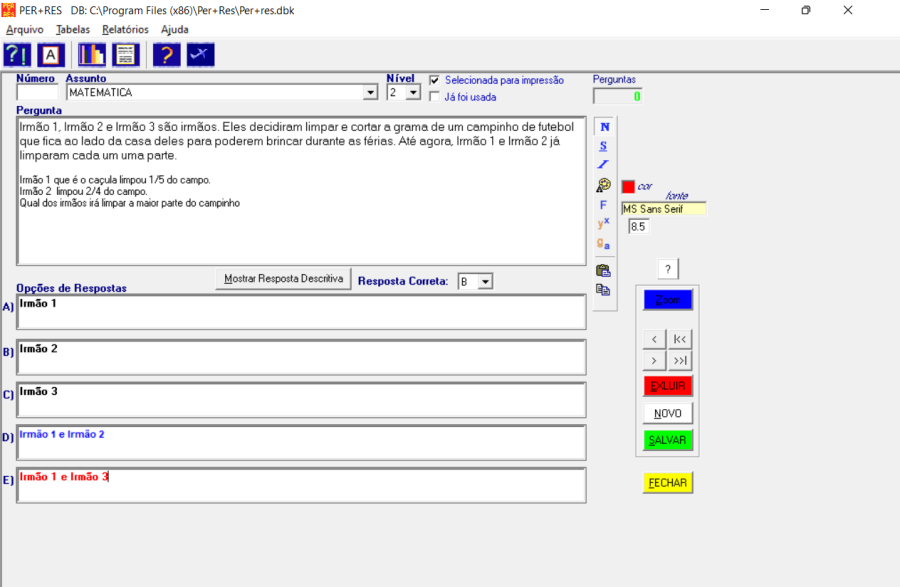Click answer option E field 'Irmão 1 e Irmão 3'
The width and height of the screenshot is (900, 587).
point(301,485)
